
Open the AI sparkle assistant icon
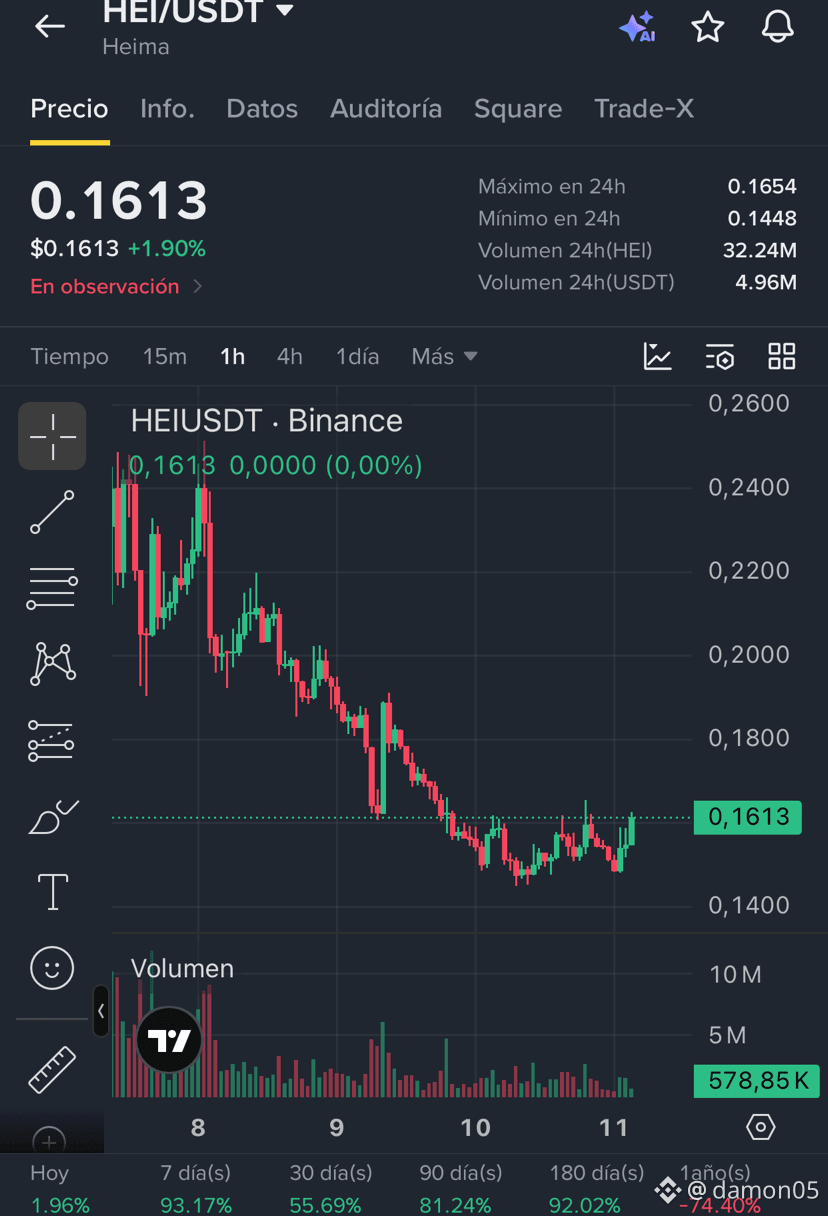(x=637, y=27)
